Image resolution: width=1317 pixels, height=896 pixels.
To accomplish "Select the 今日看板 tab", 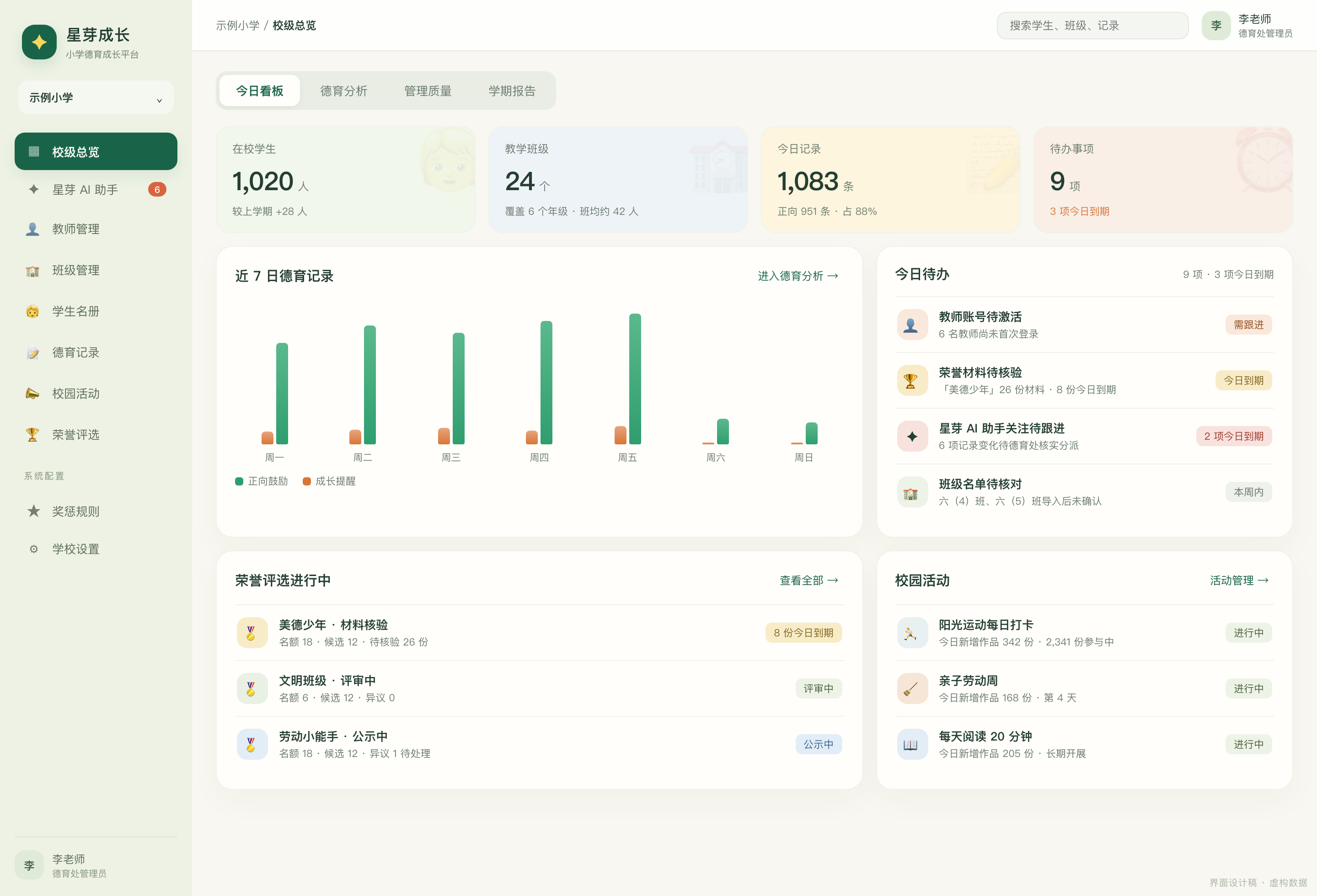I will tap(260, 91).
